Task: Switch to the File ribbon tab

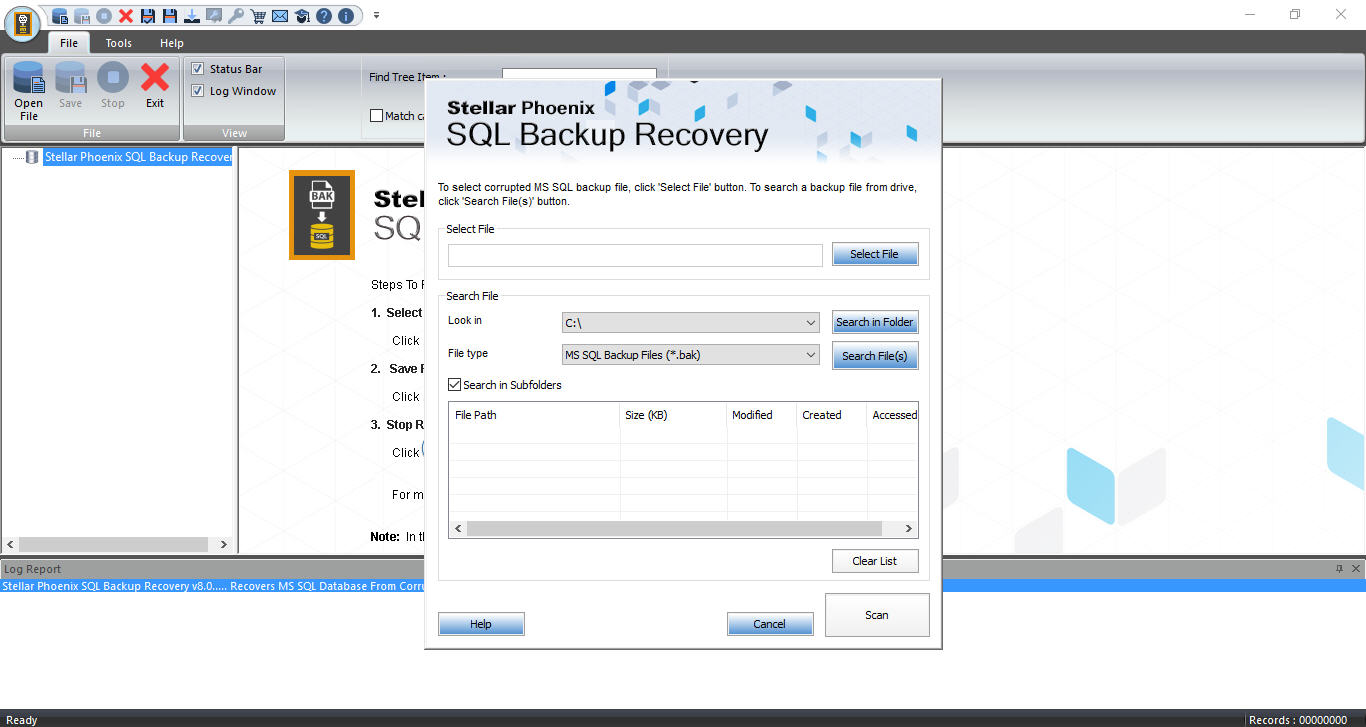Action: [x=69, y=43]
